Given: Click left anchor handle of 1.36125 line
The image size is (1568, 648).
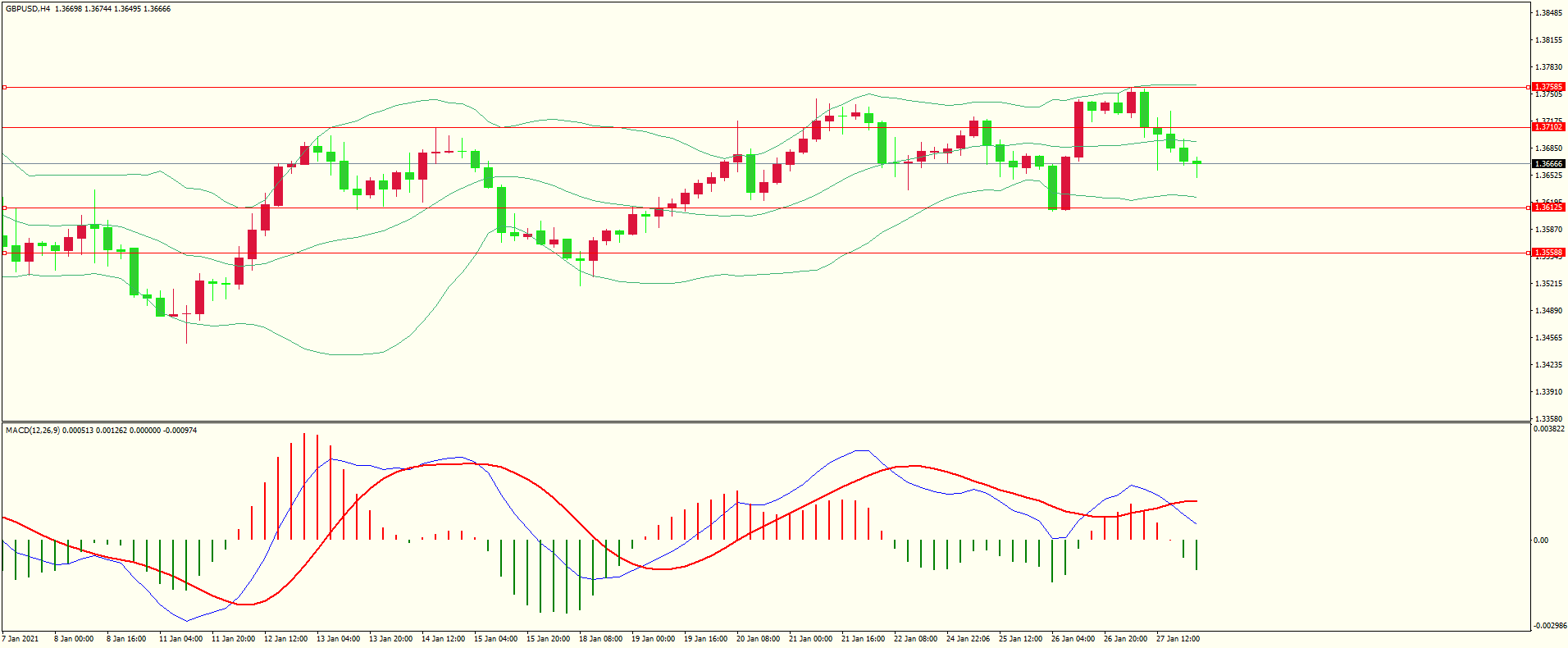Looking at the screenshot, I should 4,208.
